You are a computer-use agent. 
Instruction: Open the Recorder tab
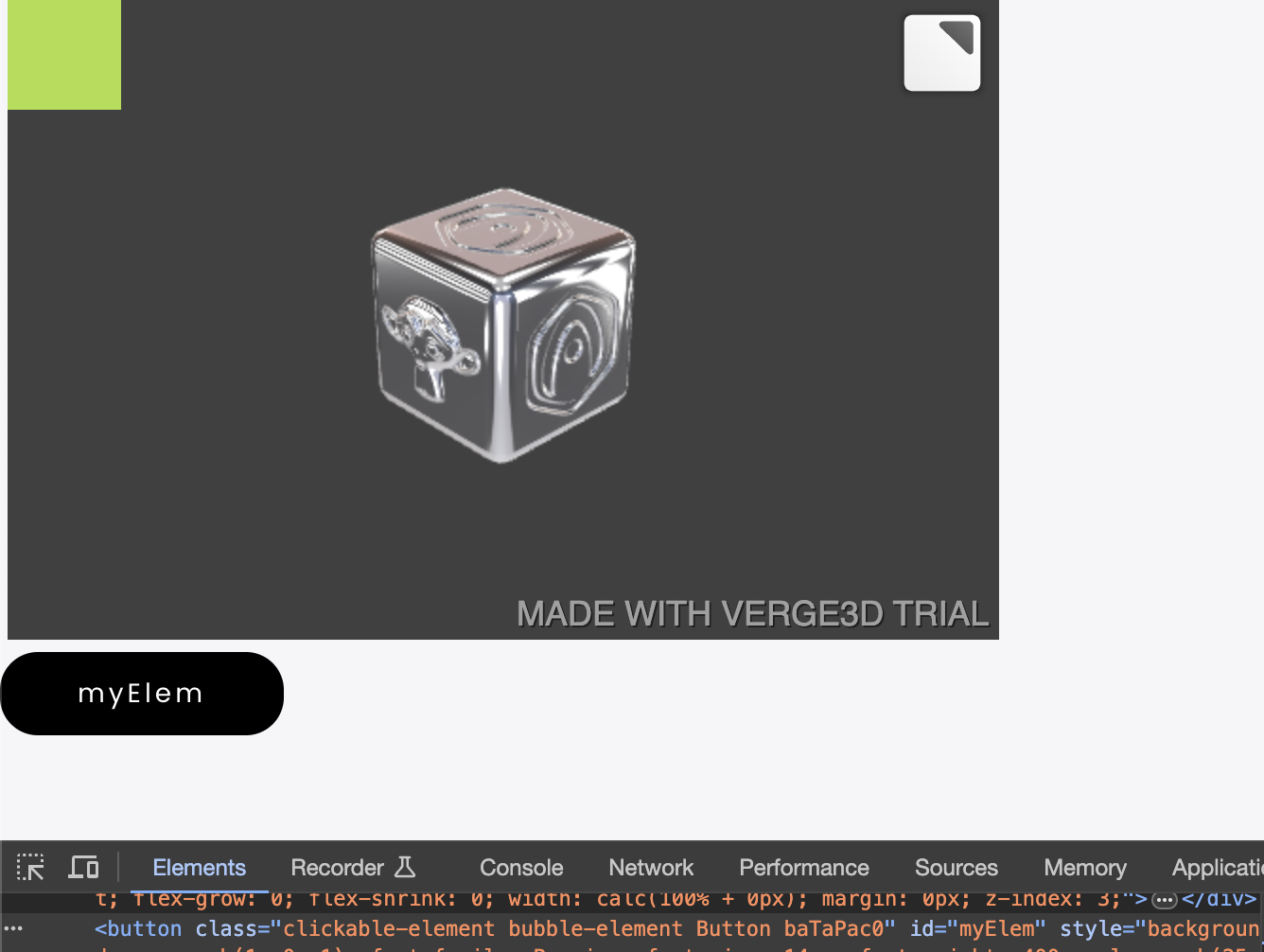click(x=353, y=868)
